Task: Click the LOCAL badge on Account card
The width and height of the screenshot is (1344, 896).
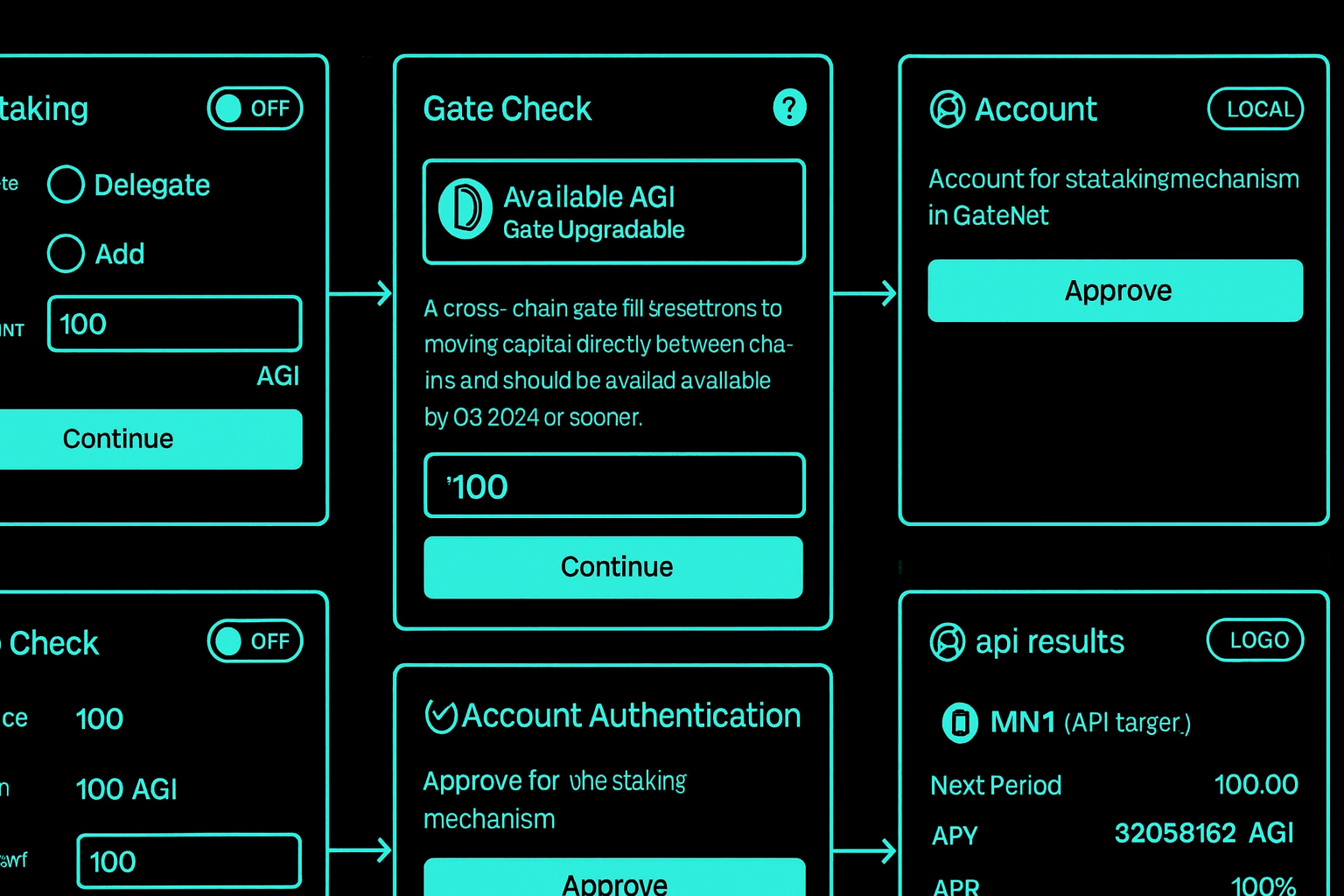Action: pyautogui.click(x=1256, y=108)
